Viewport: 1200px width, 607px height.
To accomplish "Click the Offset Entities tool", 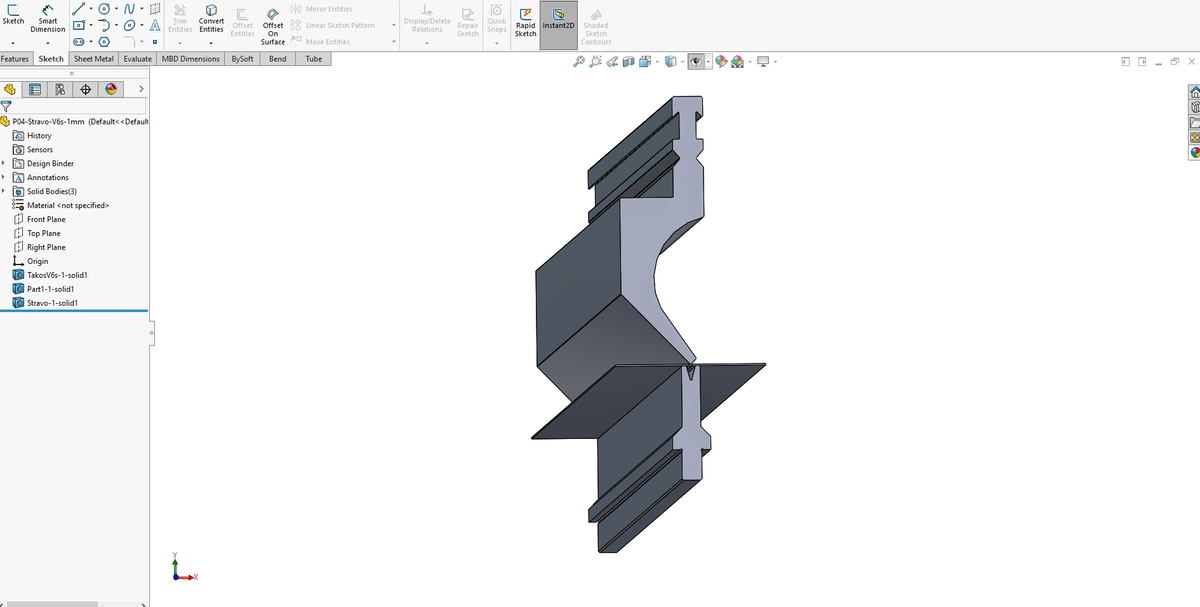I will coord(242,24).
